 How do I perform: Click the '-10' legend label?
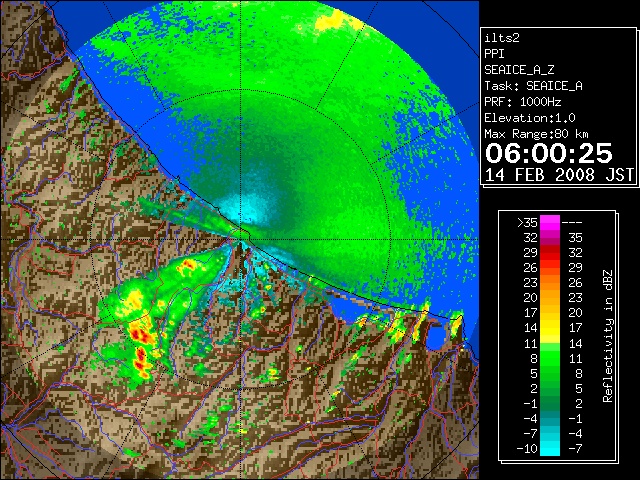tap(527, 449)
